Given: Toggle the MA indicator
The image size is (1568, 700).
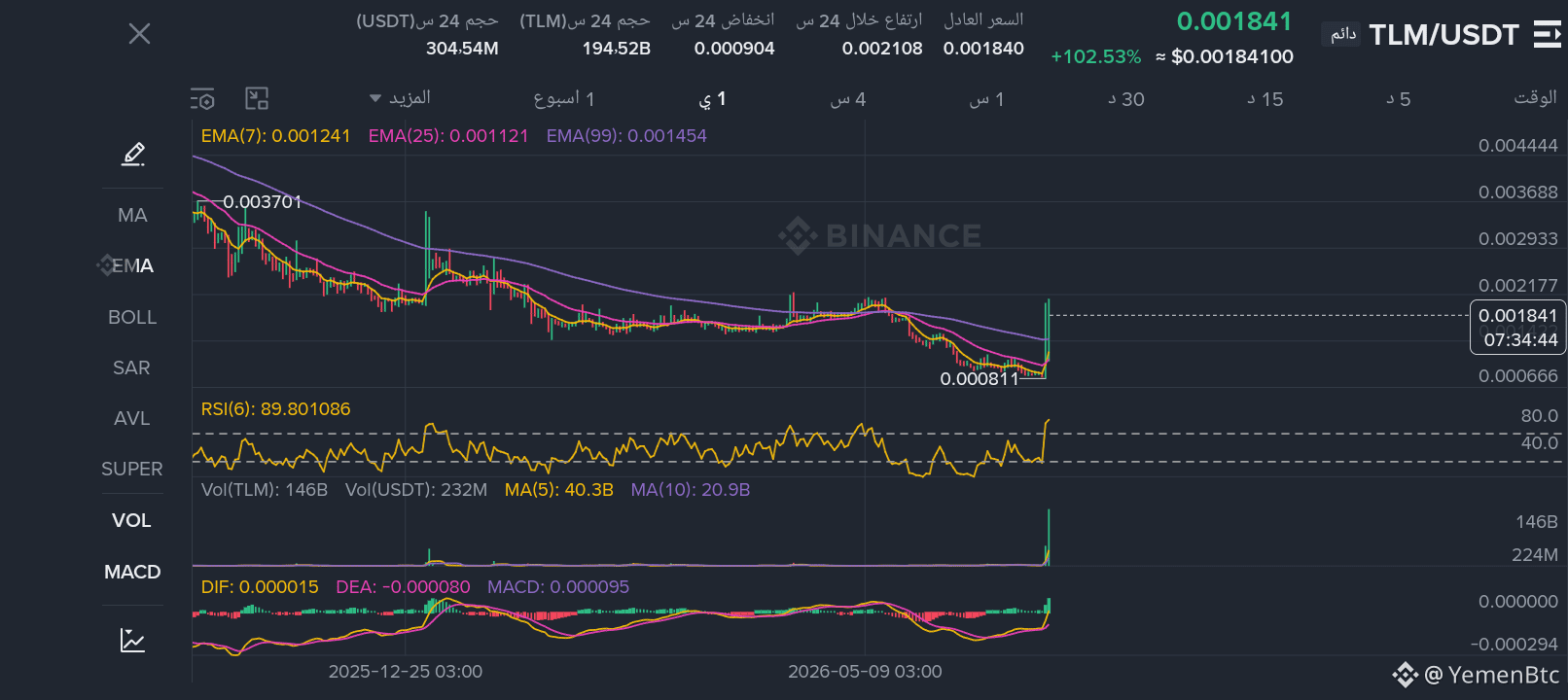Looking at the screenshot, I should point(132,215).
